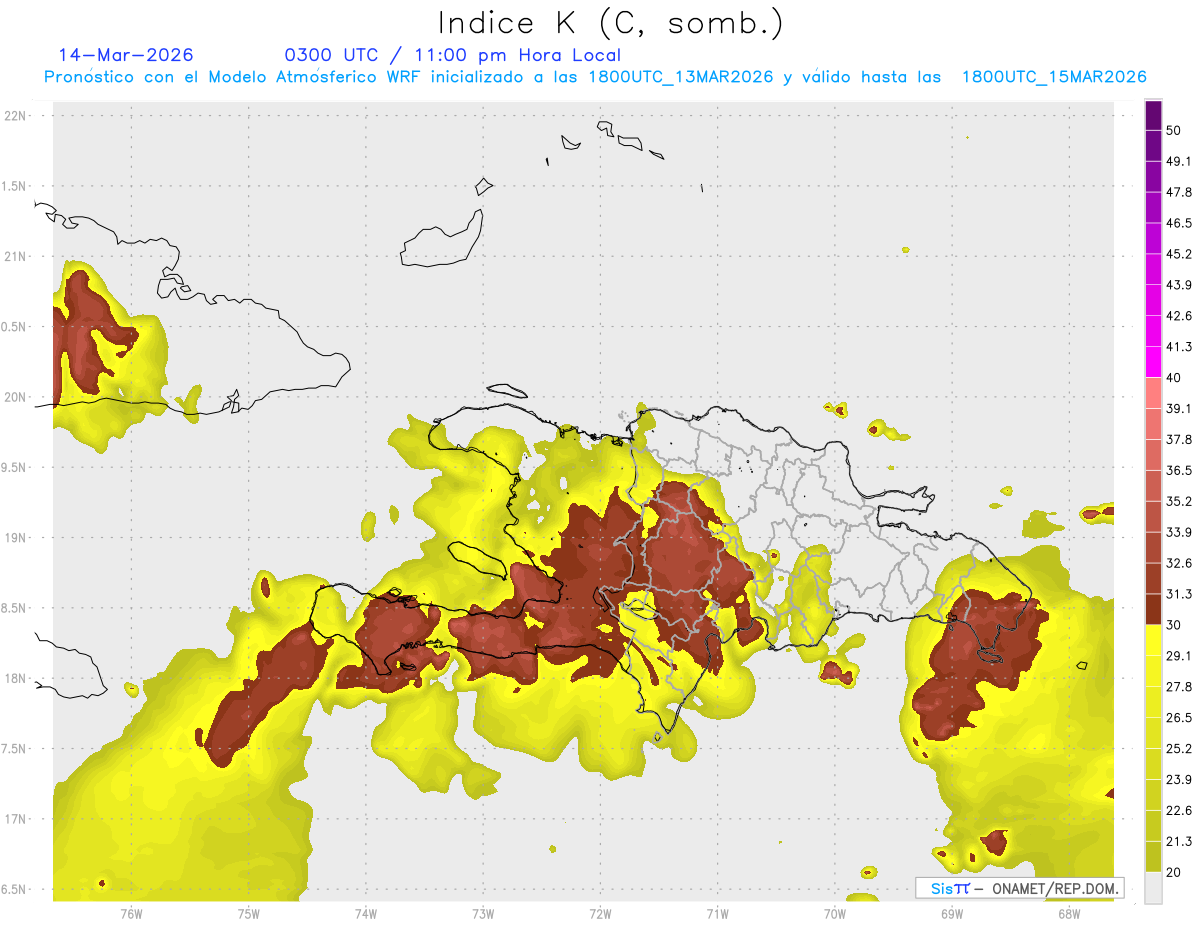1200x927 pixels.
Task: Click the 'ONAMET/REP.DOM.' credit label
Action: 1054,888
